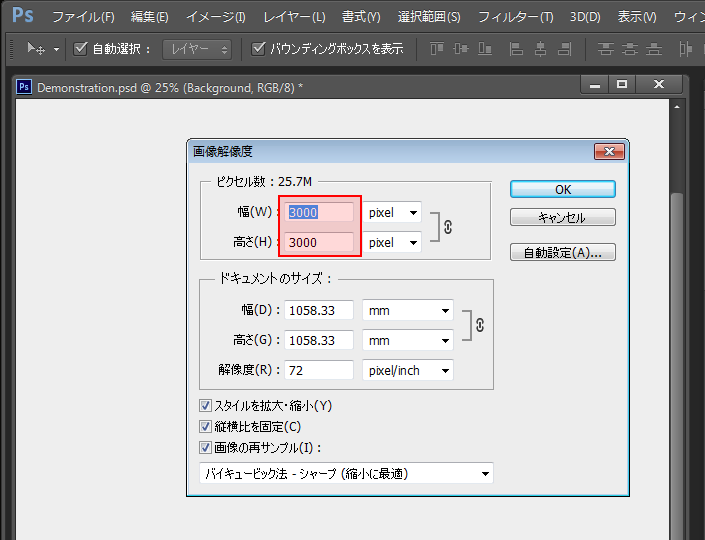Viewport: 705px width, 540px height.
Task: Open the pixel unit dropdown for 高さ(H)
Action: pyautogui.click(x=392, y=242)
